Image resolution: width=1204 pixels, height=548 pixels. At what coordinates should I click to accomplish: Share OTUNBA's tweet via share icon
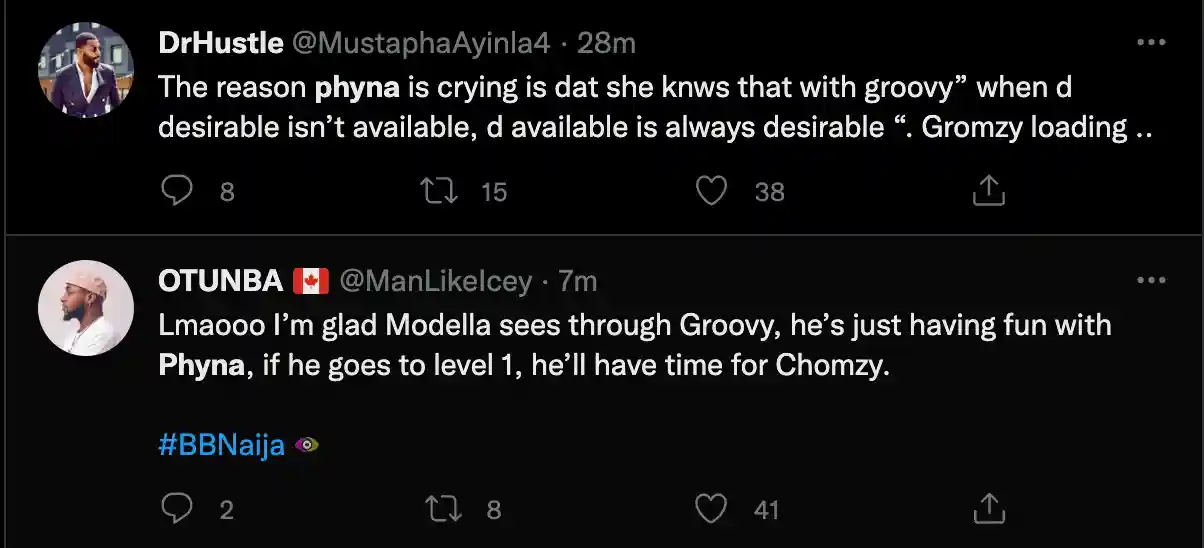coord(988,509)
